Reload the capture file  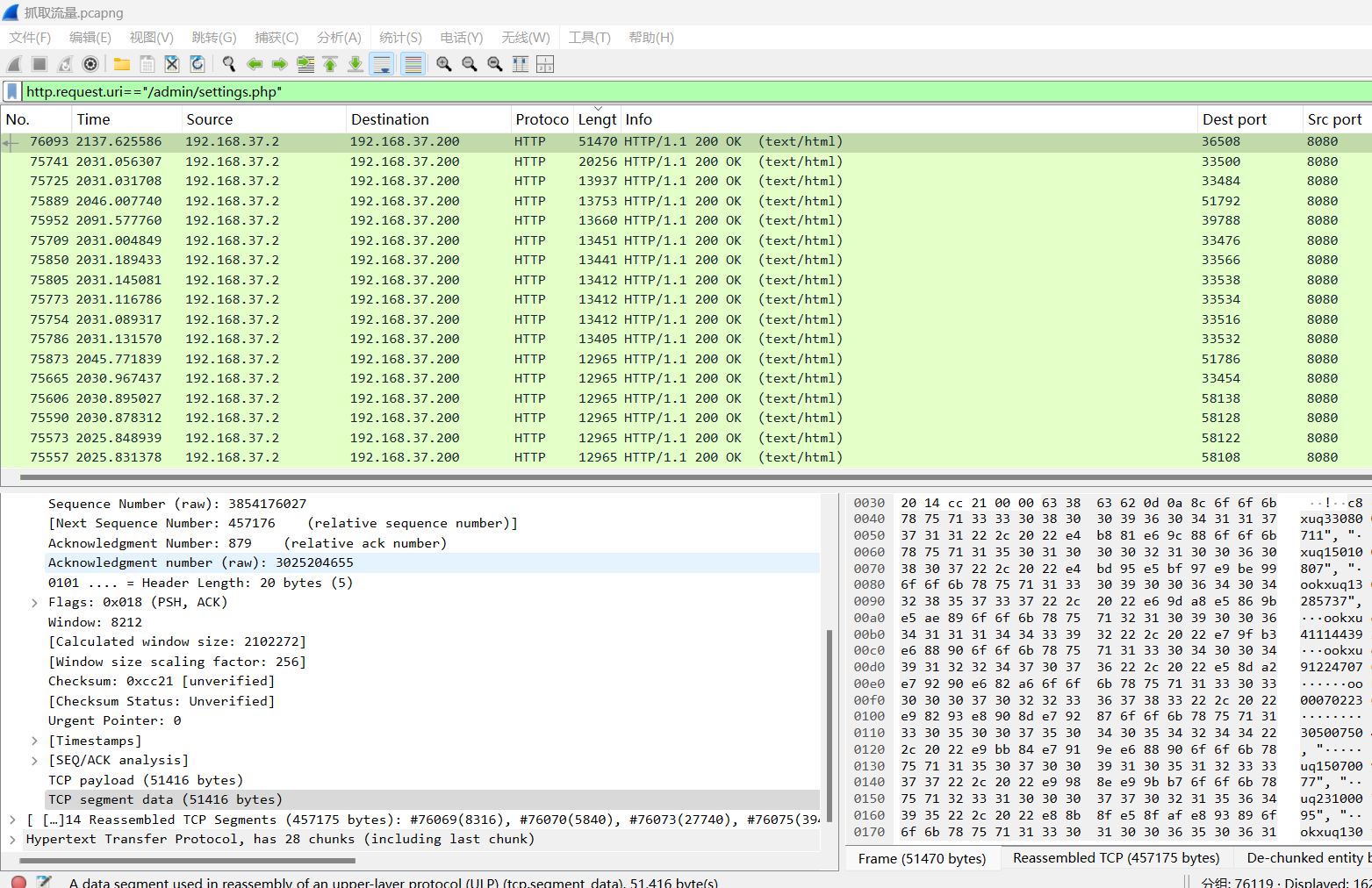pos(198,64)
